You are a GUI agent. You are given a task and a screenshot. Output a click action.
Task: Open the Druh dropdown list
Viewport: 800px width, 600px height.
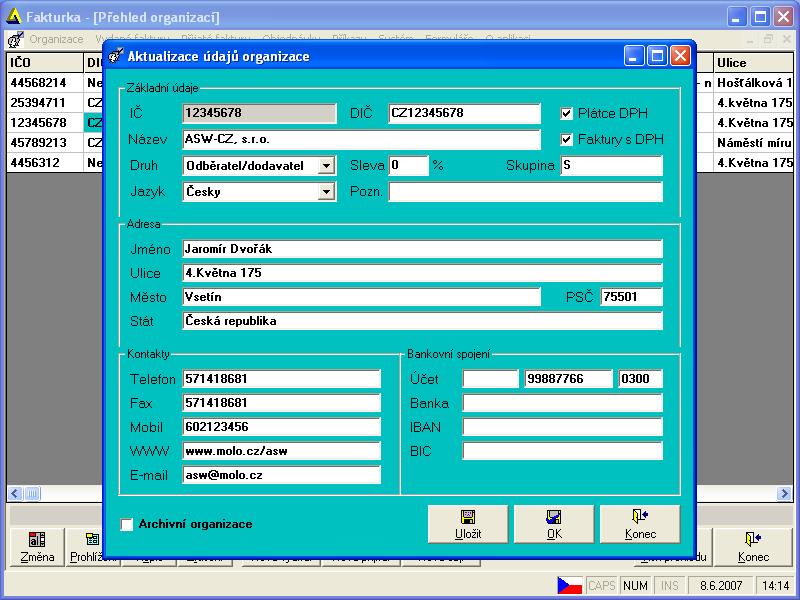click(x=326, y=166)
